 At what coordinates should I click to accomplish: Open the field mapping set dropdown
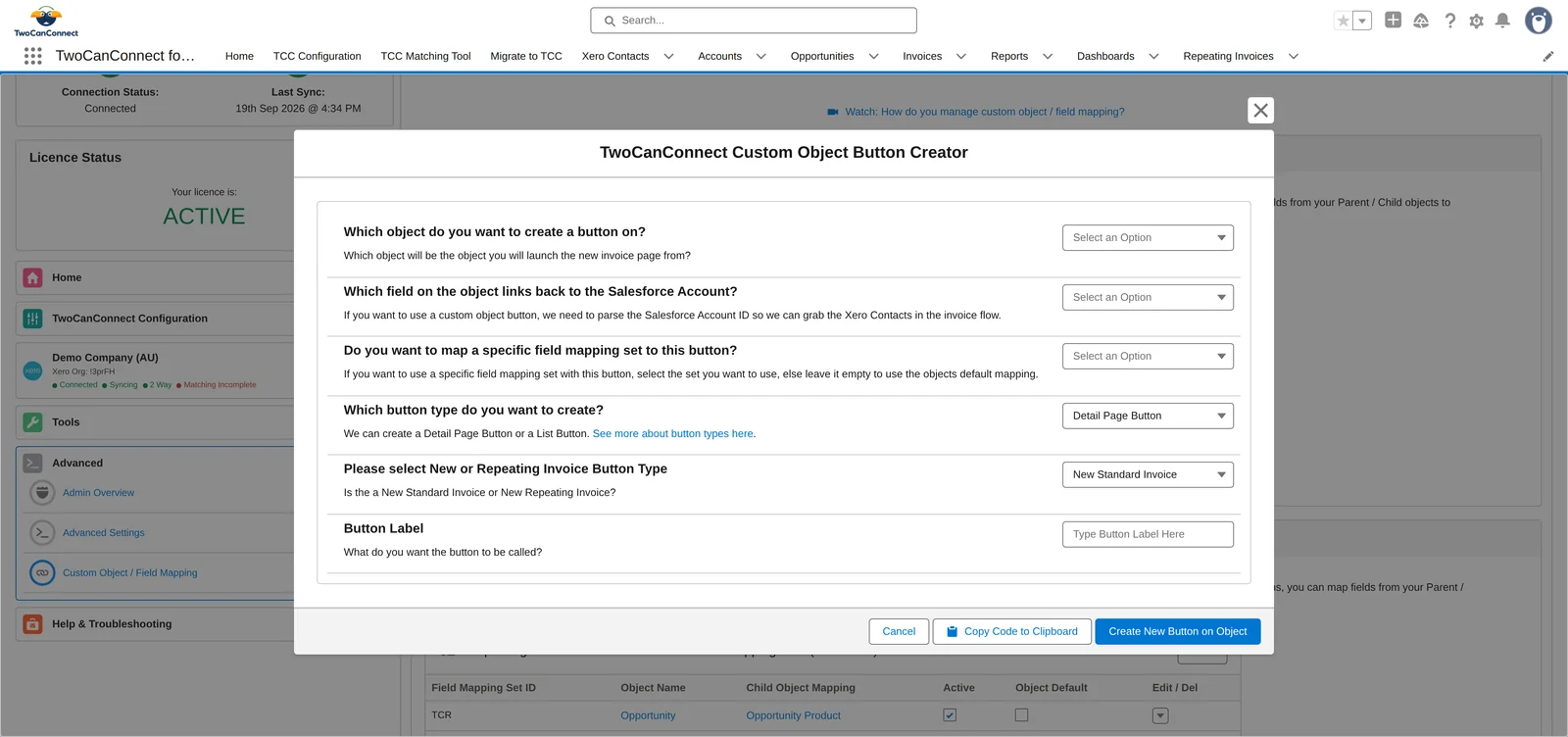pyautogui.click(x=1148, y=357)
